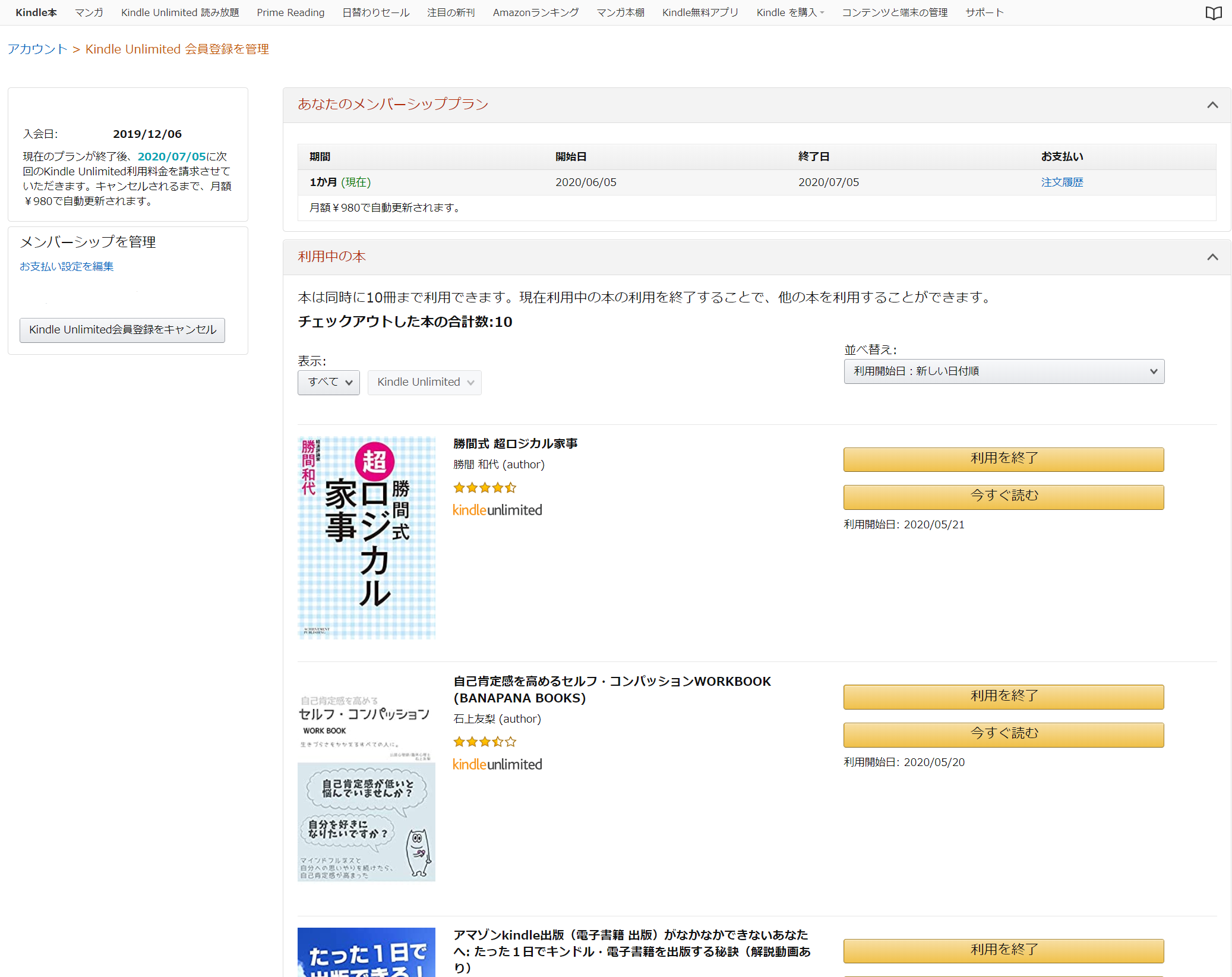Open 勝間式 超ロジカル家事 title link
This screenshot has width=1232, height=977.
(x=515, y=444)
